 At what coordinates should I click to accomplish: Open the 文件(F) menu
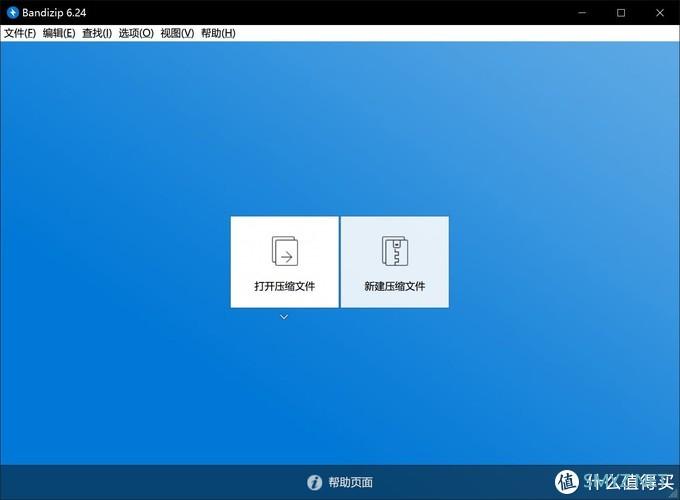(x=20, y=33)
